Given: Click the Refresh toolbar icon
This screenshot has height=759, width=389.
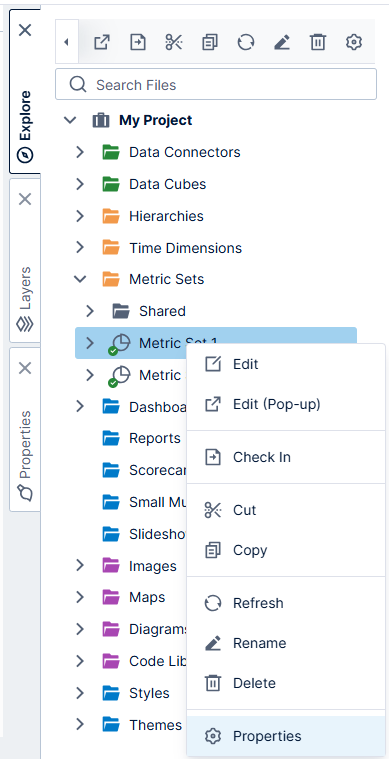Looking at the screenshot, I should tap(246, 43).
